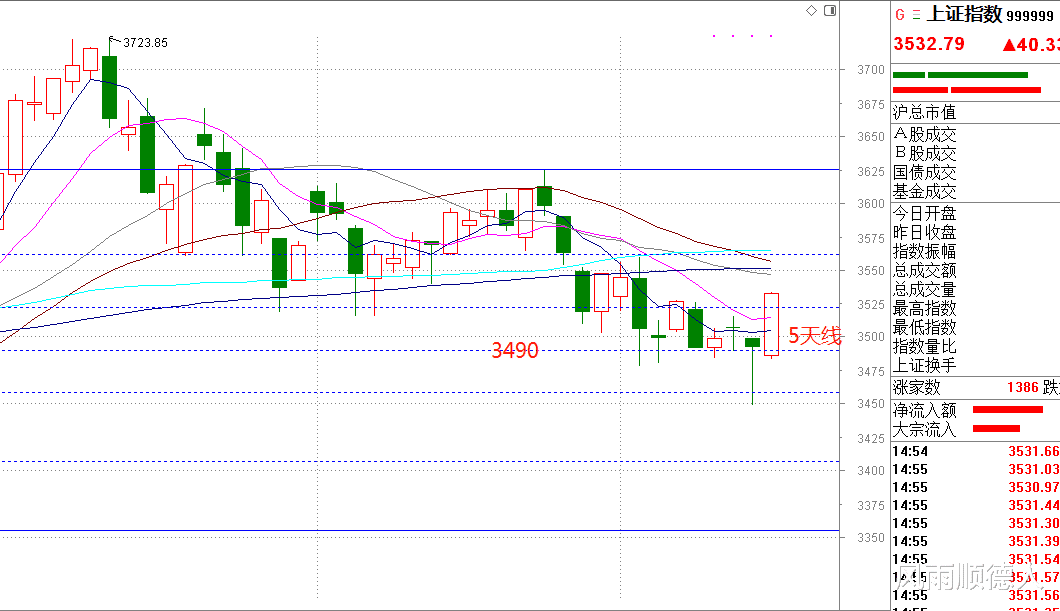Toggle the side panel icon above the chart
Screen dimensions: 1060x611
click(x=830, y=10)
